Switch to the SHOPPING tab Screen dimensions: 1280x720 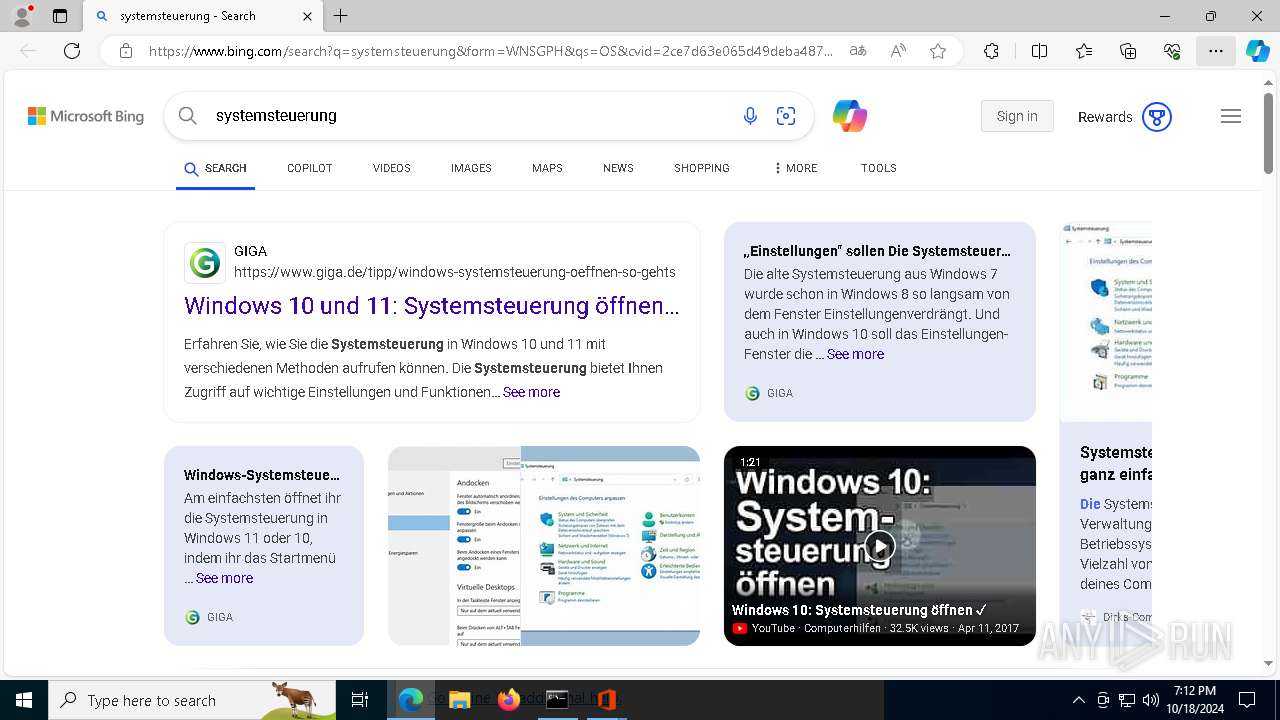click(702, 168)
